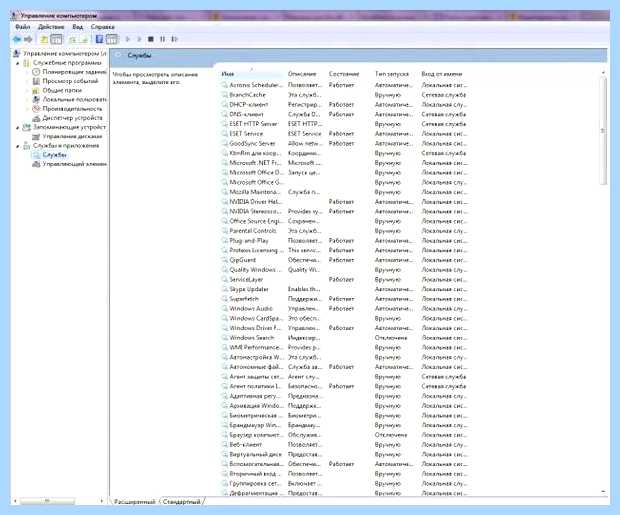620x515 pixels.
Task: Click the scroll-down arrow of services list
Action: click(x=603, y=491)
